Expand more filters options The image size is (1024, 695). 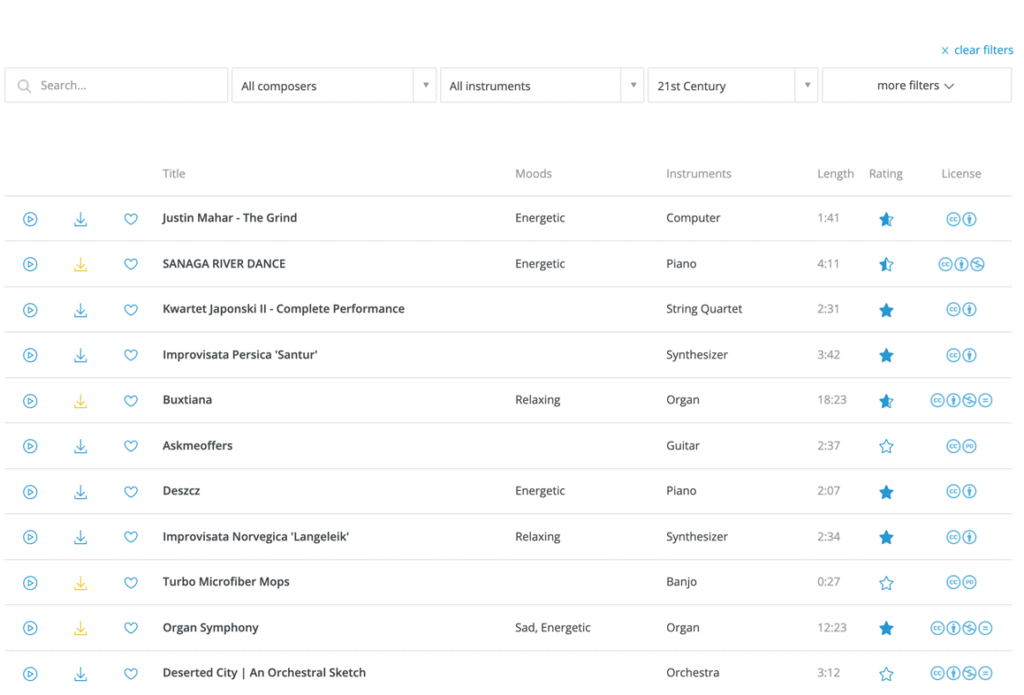pyautogui.click(x=916, y=86)
